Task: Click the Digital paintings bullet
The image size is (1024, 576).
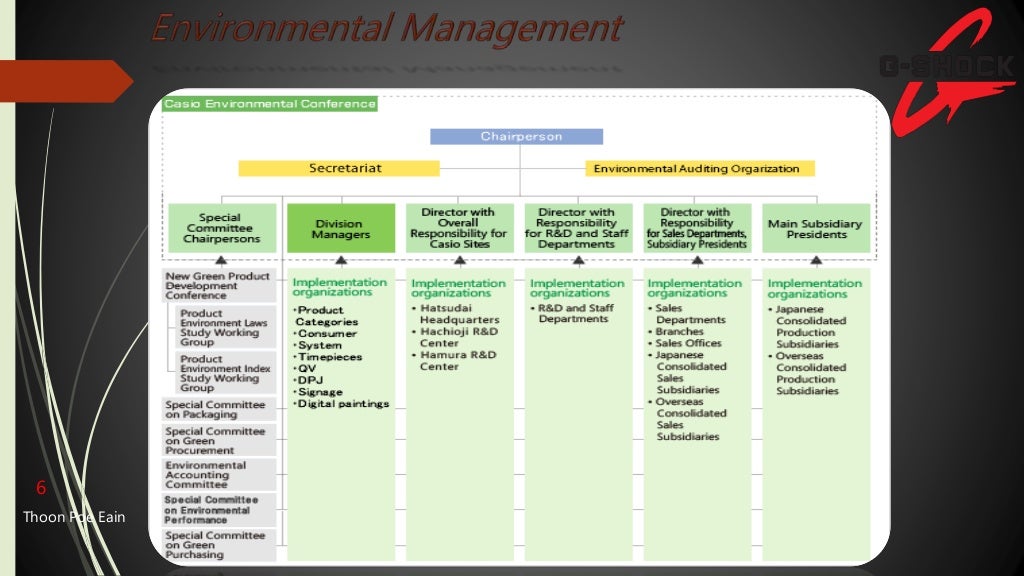Action: (x=341, y=404)
